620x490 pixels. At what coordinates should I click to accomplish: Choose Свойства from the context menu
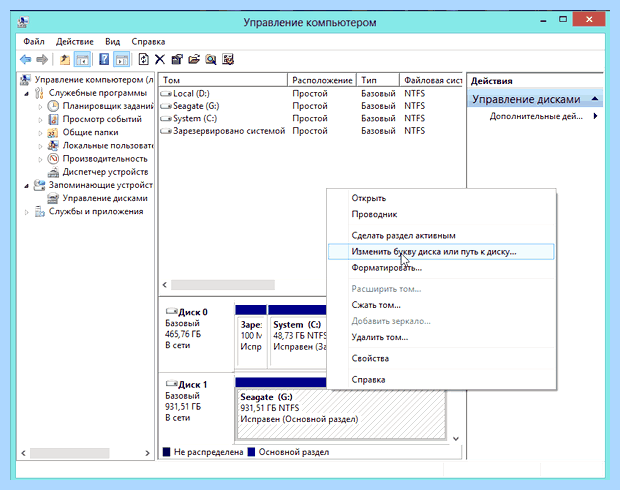[441, 358]
